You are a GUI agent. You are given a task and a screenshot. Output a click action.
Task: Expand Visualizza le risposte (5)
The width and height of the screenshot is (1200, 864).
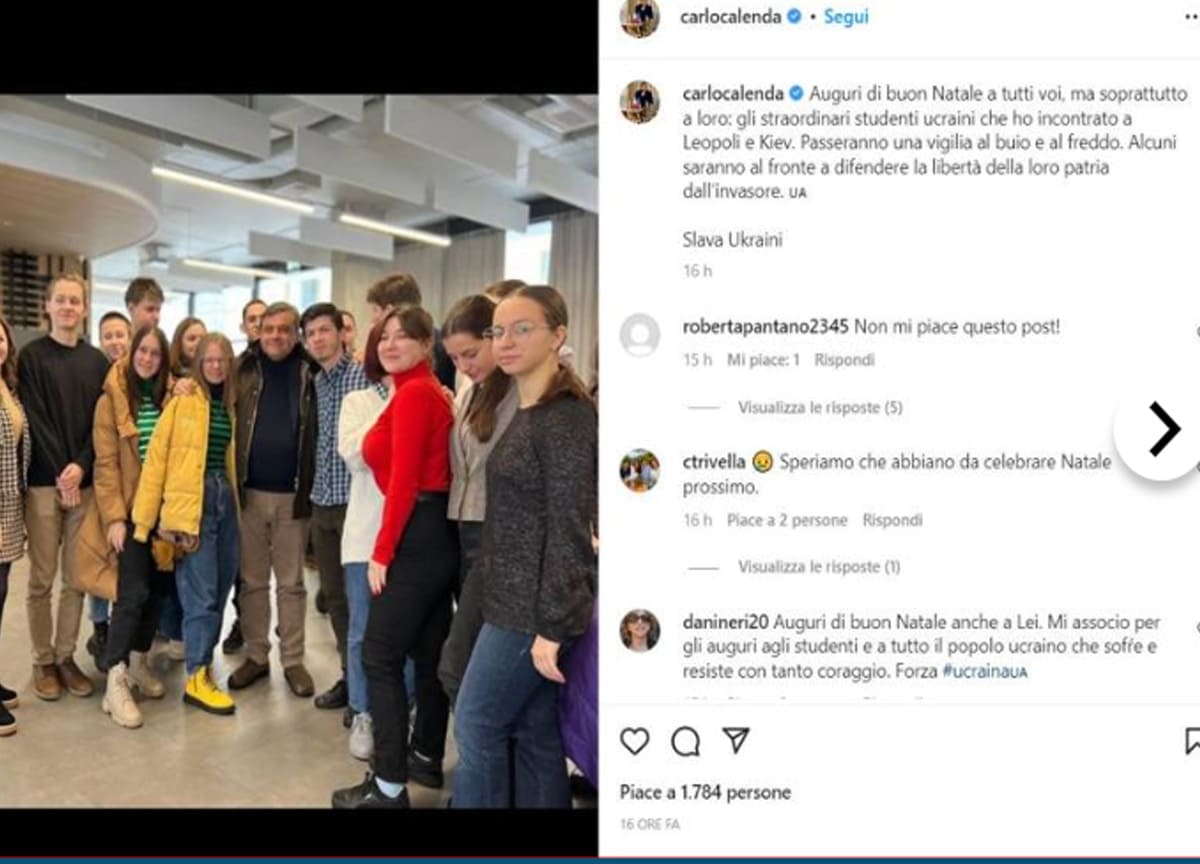[x=820, y=408]
